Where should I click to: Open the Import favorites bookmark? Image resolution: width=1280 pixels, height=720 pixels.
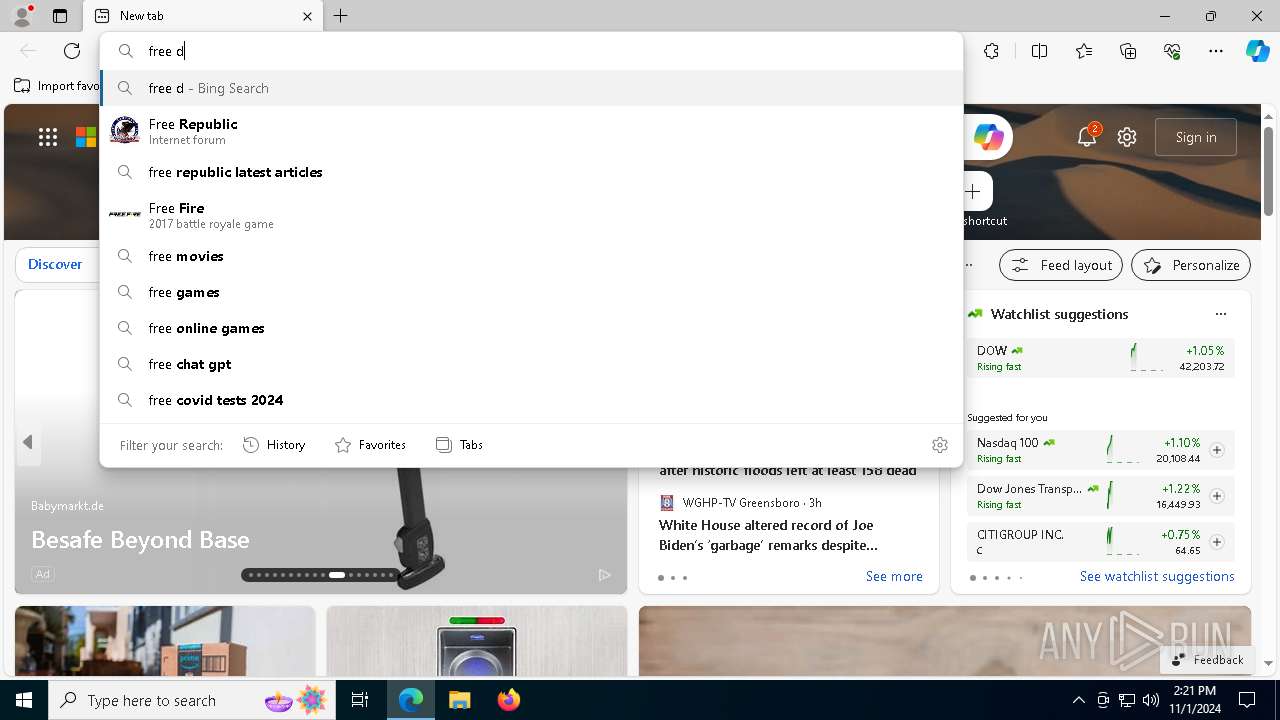click(x=57, y=86)
